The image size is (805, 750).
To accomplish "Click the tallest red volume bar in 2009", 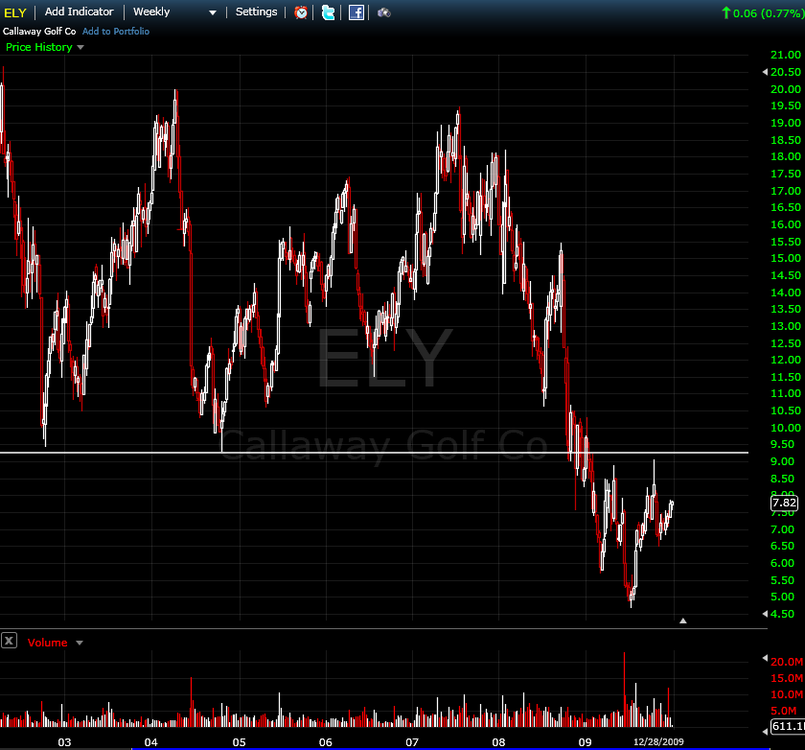I will point(624,689).
